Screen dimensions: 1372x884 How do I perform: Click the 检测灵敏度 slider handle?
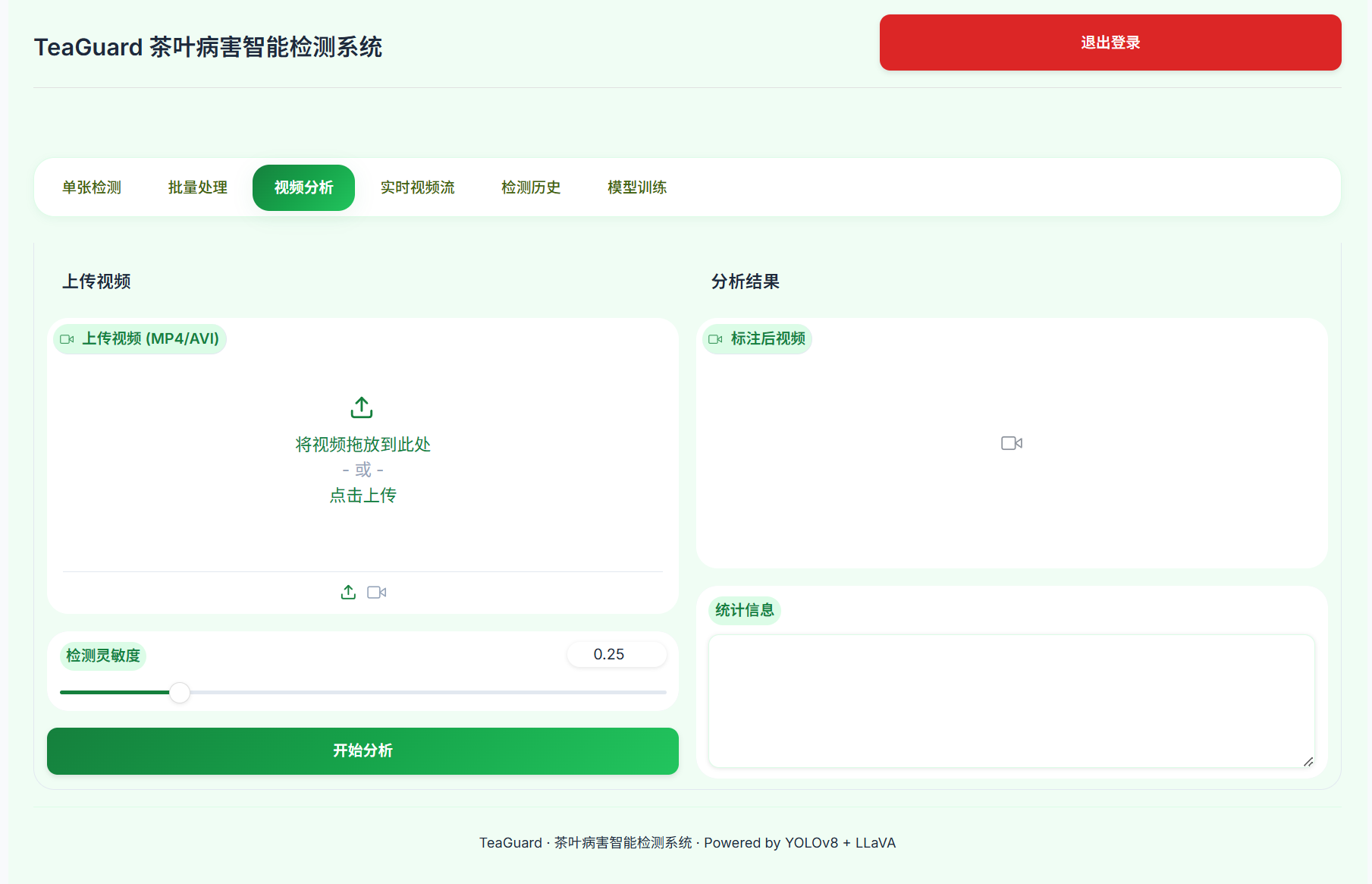click(180, 693)
